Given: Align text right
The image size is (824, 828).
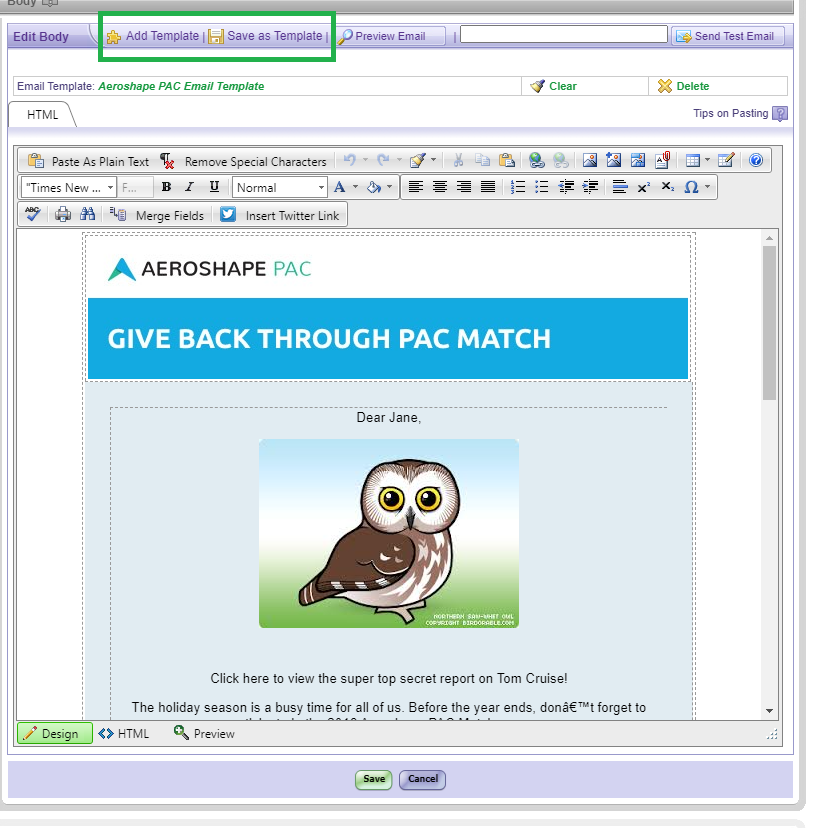Looking at the screenshot, I should coord(464,187).
